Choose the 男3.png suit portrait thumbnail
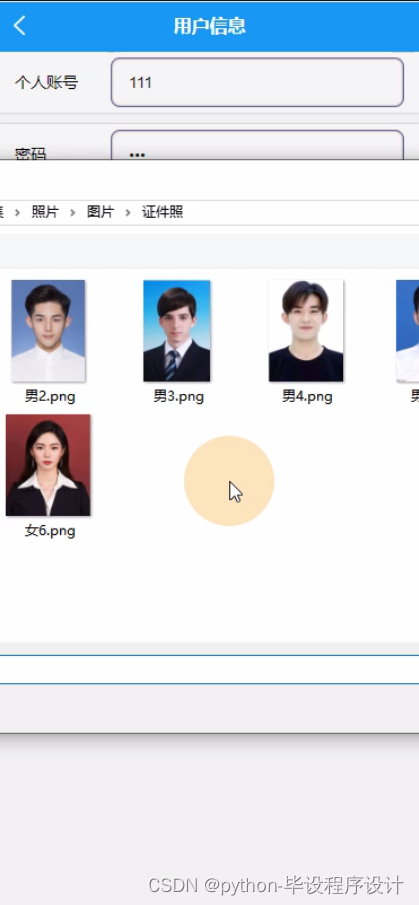 177,331
